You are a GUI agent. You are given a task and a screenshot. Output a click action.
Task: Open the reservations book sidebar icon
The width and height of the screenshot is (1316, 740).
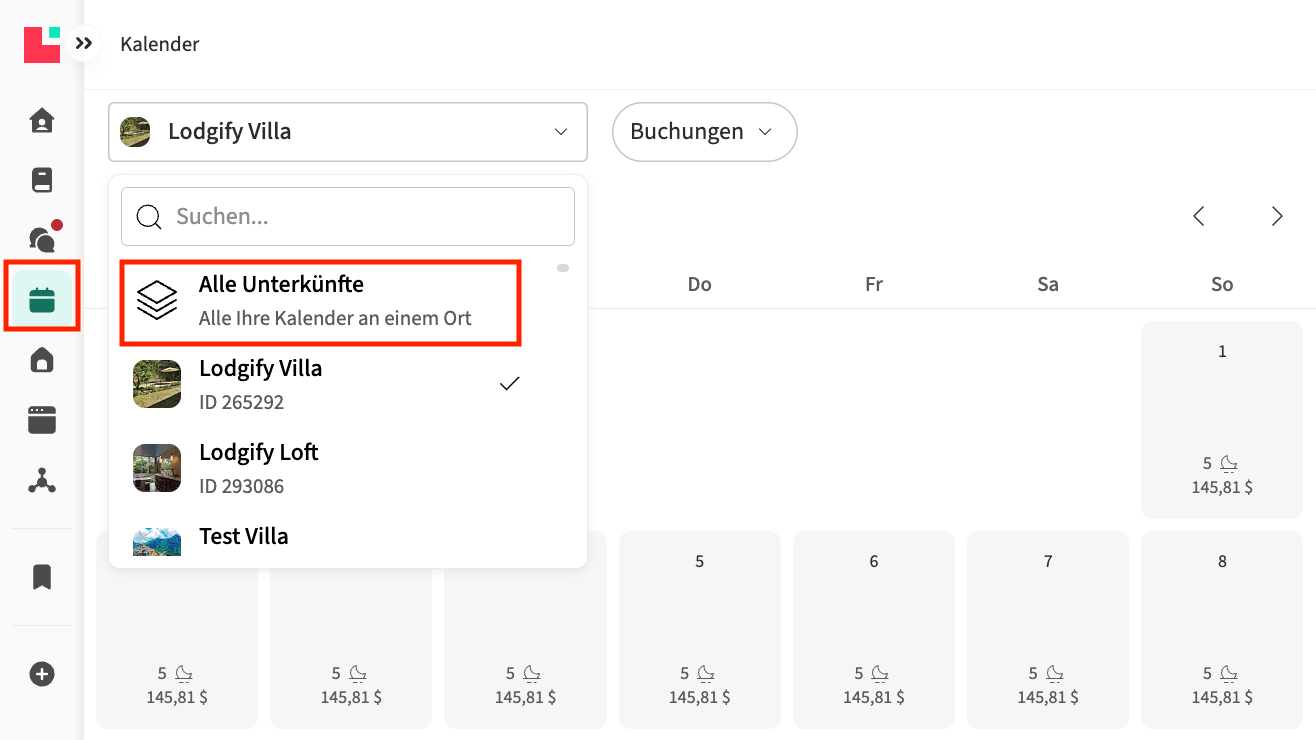coord(42,180)
